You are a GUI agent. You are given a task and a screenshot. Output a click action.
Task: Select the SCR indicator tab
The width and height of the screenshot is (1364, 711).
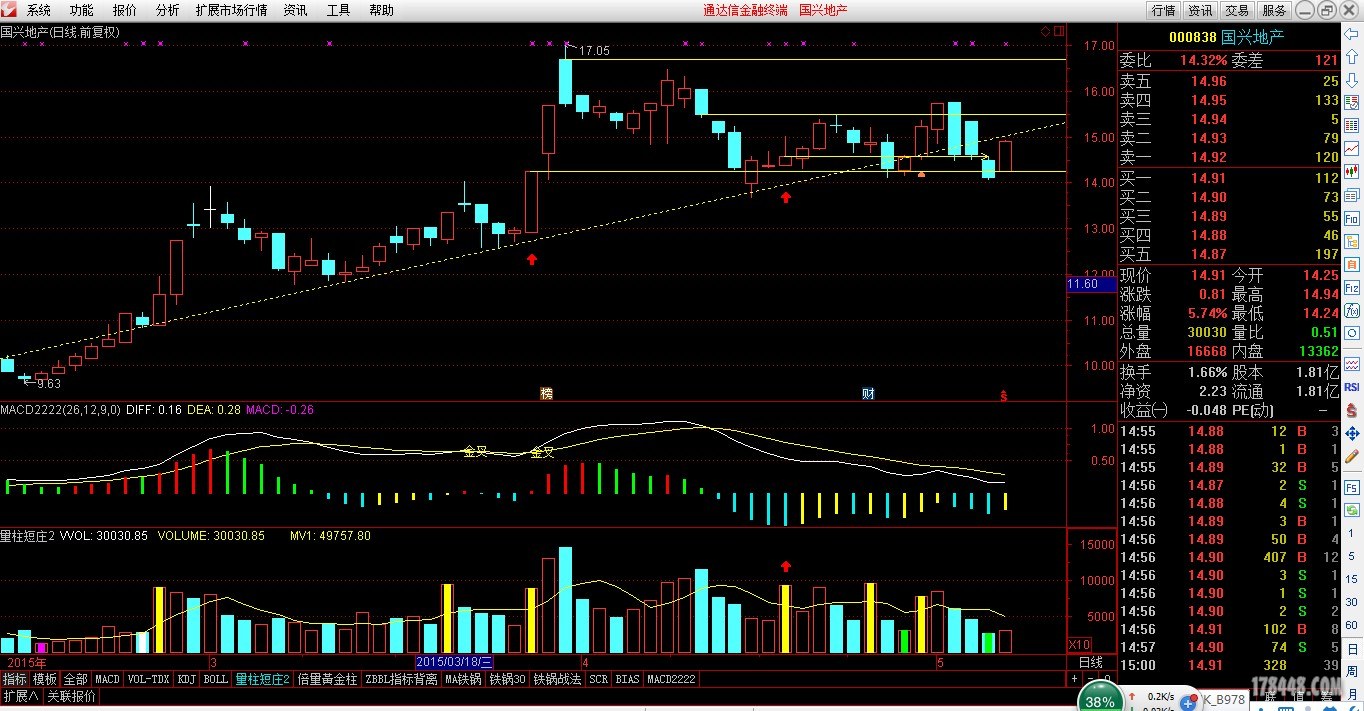pos(598,679)
